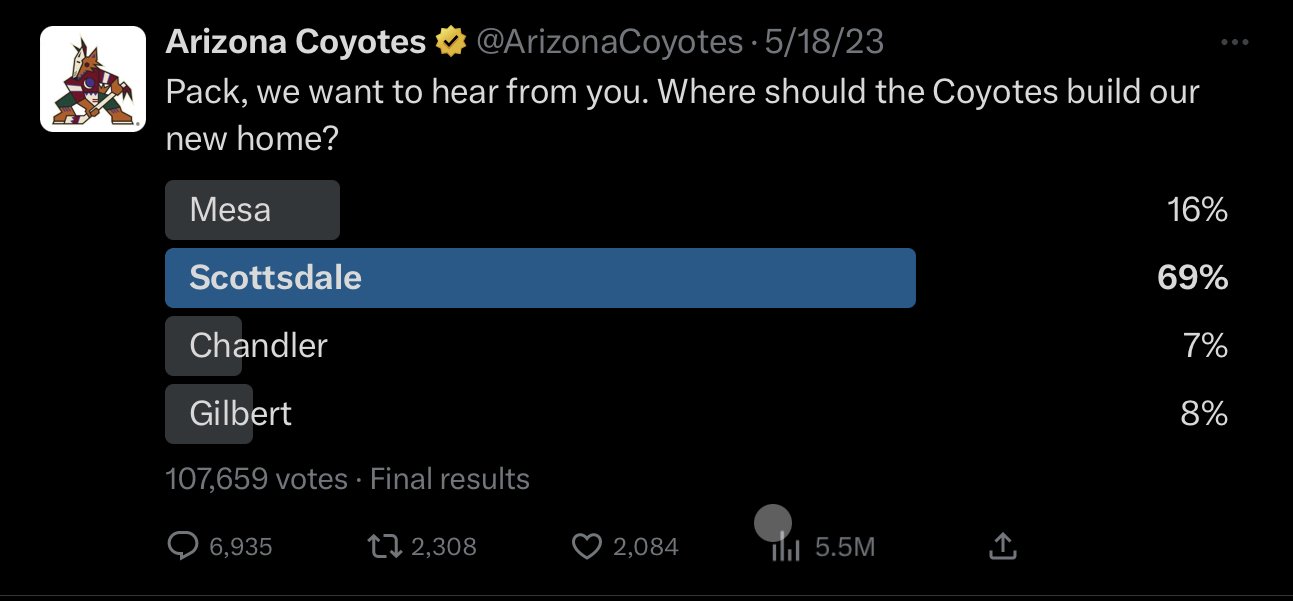The image size is (1293, 601).
Task: Share the tweet using the upload icon
Action: 1002,546
